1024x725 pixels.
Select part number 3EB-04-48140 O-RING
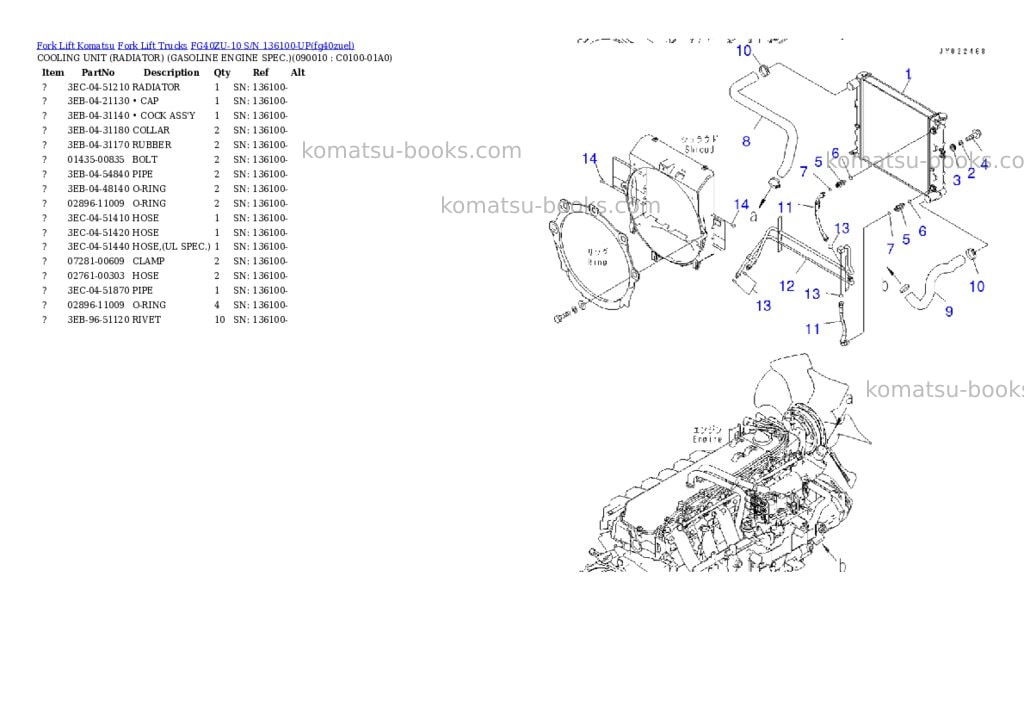pos(116,189)
